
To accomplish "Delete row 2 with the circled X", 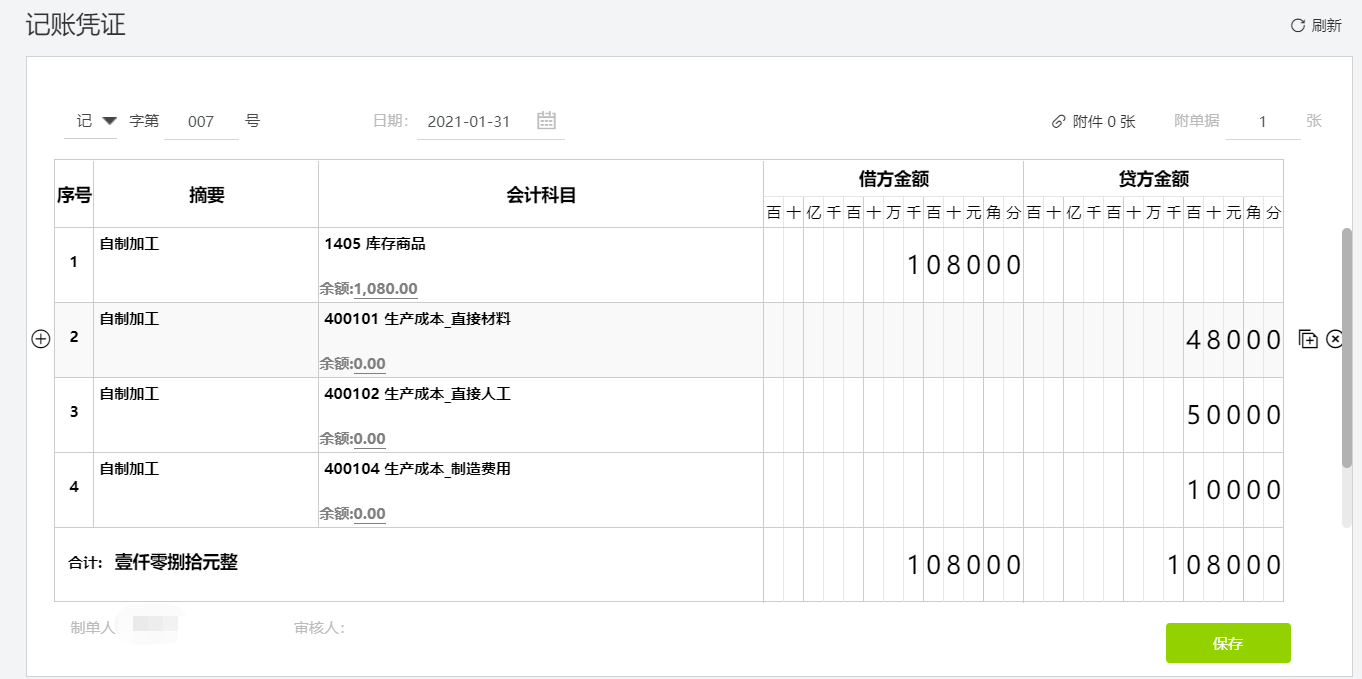I will tap(1335, 339).
